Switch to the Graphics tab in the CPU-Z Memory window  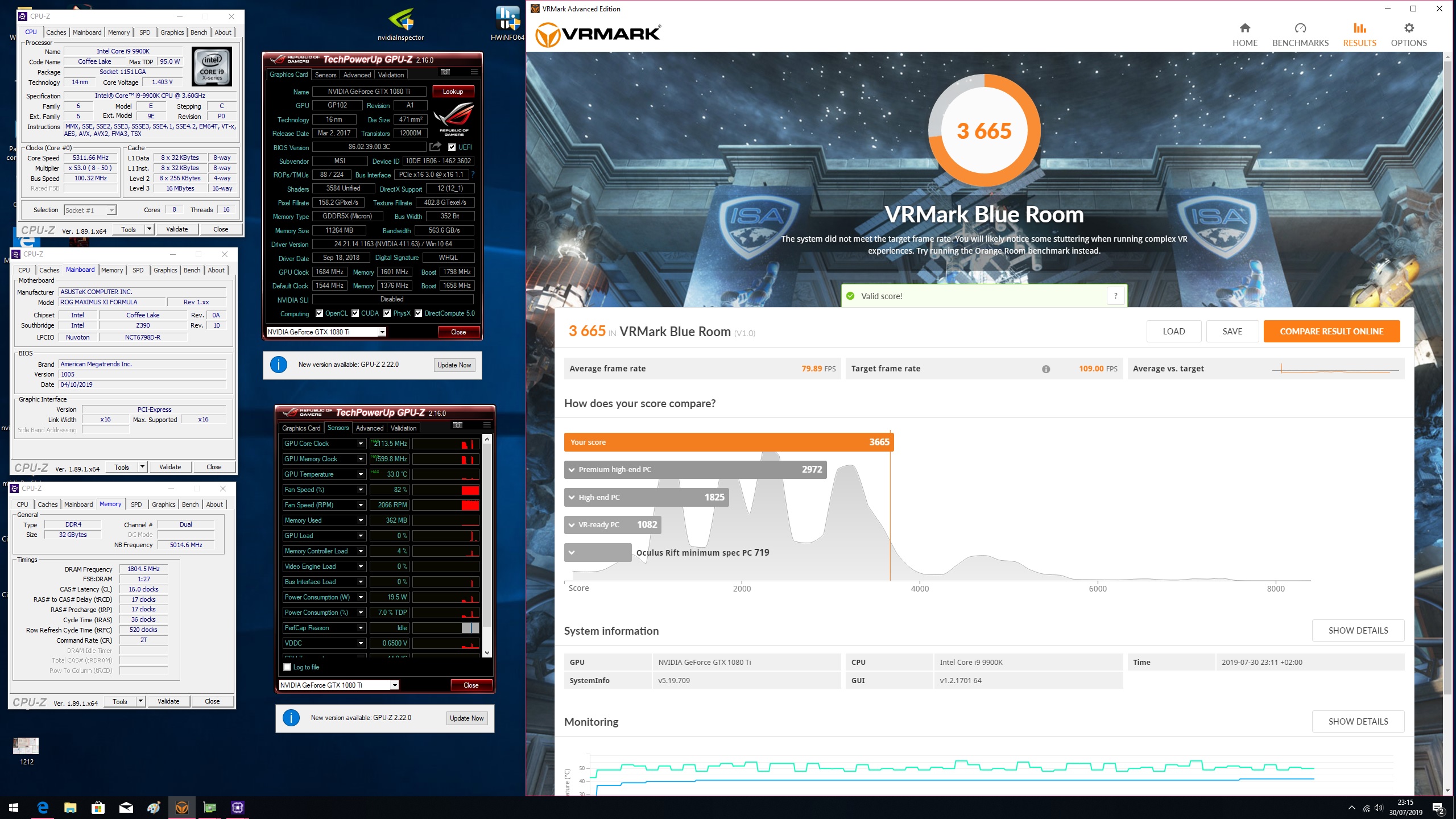164,504
